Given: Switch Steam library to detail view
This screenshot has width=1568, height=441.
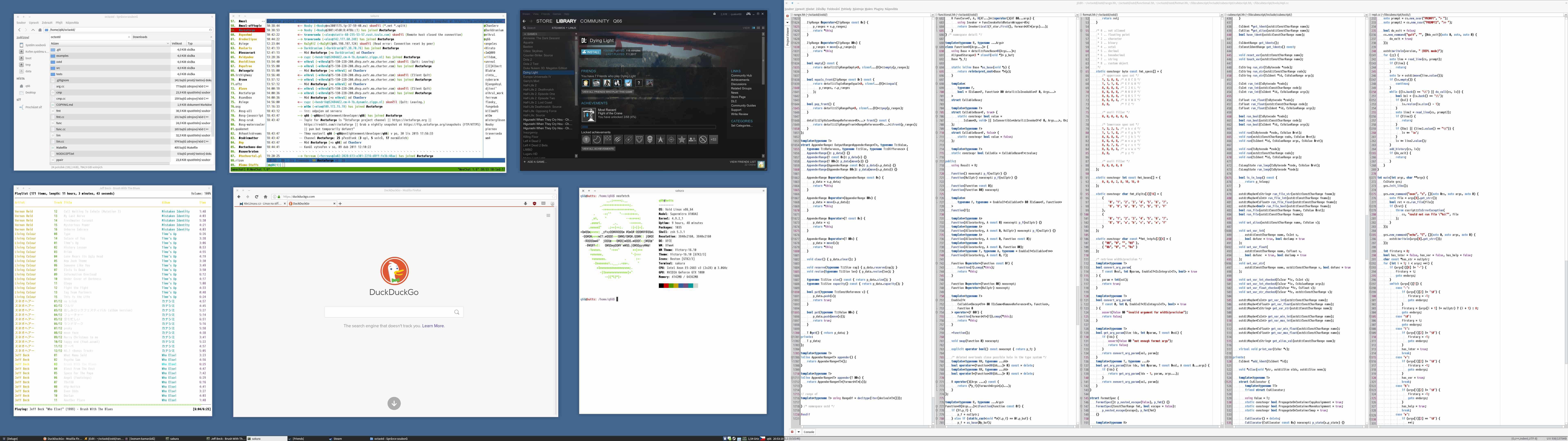Looking at the screenshot, I should [x=754, y=28].
